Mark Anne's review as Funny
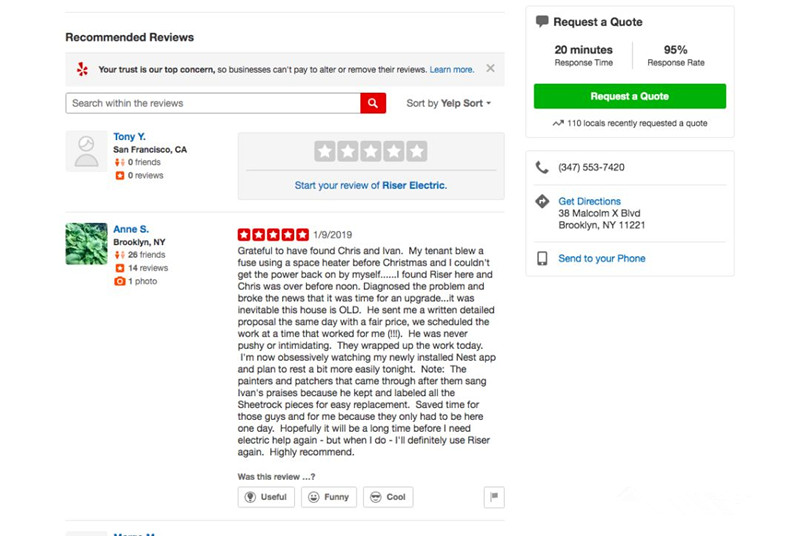 328,497
